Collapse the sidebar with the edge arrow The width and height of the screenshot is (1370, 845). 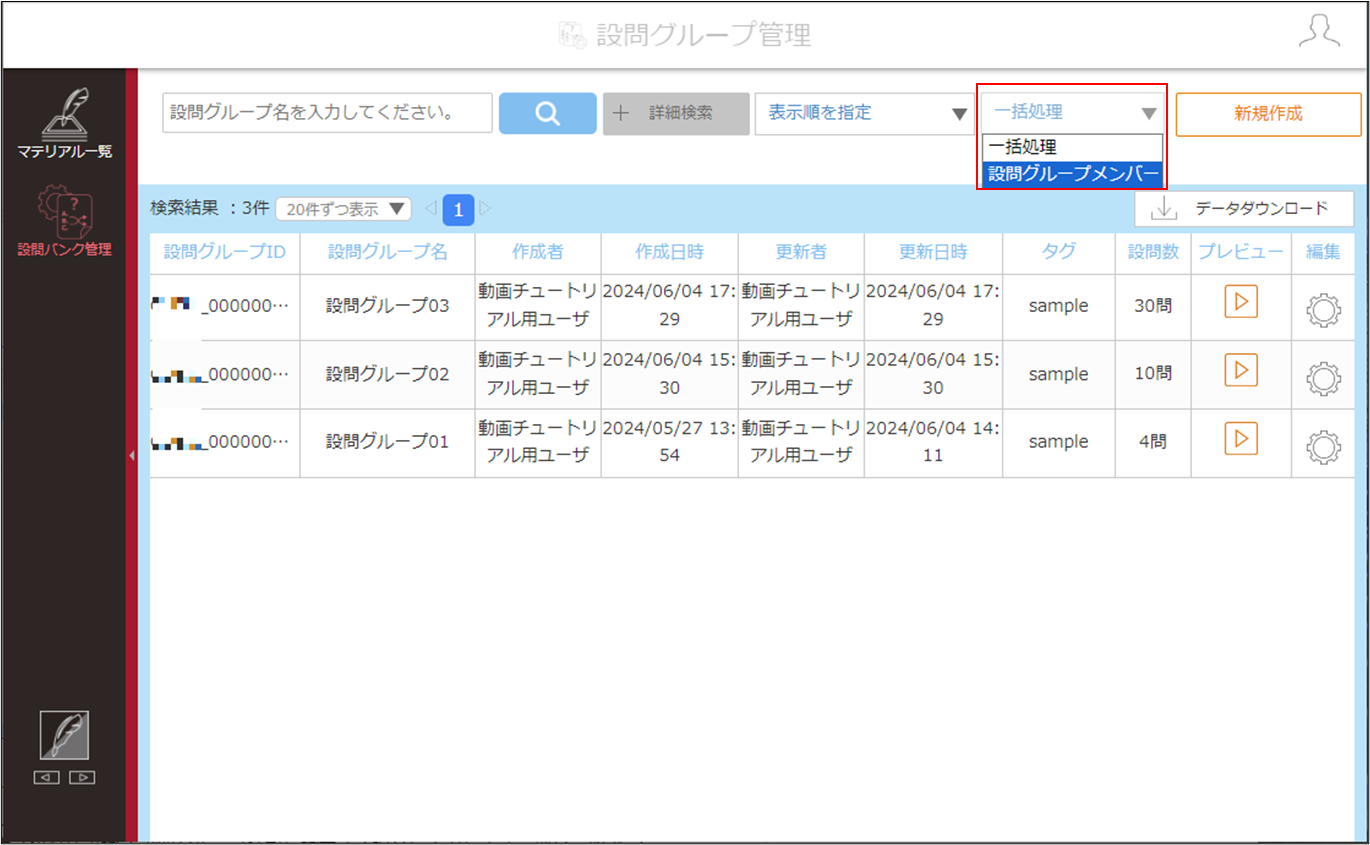(132, 456)
